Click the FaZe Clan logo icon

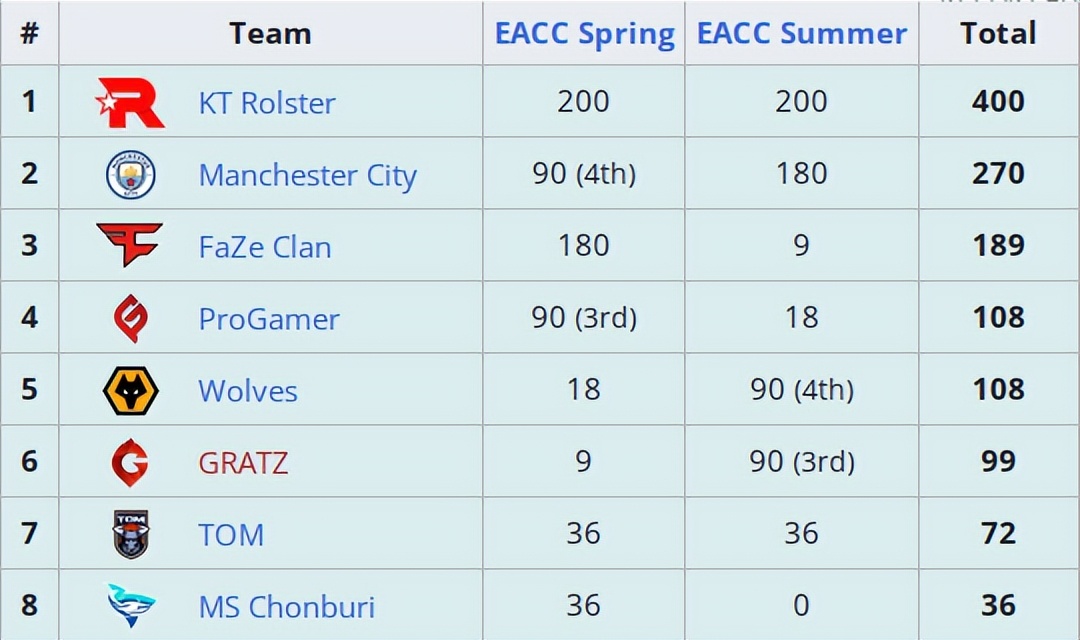click(130, 245)
